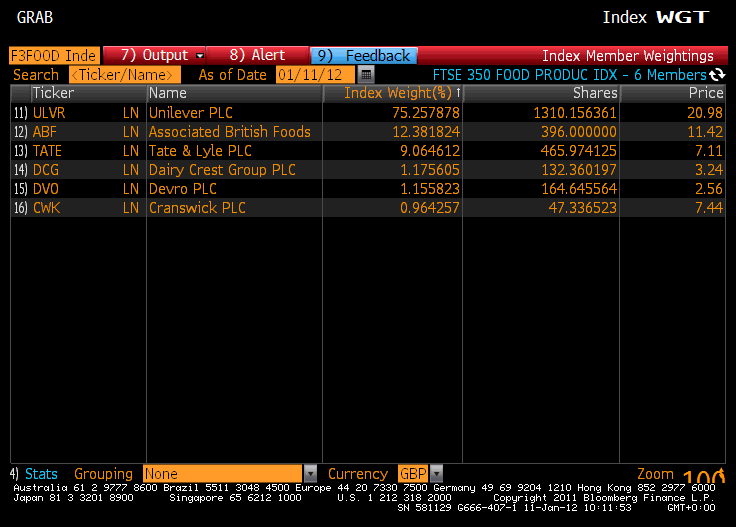Viewport: 736px width, 527px height.
Task: Click the name Associated British Foods
Action: 230,132
